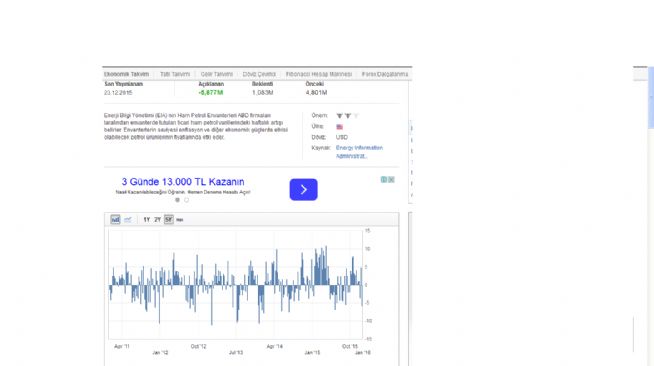654x366 pixels.
Task: Click the page vertical scrollbar thumb
Action: tap(651, 98)
